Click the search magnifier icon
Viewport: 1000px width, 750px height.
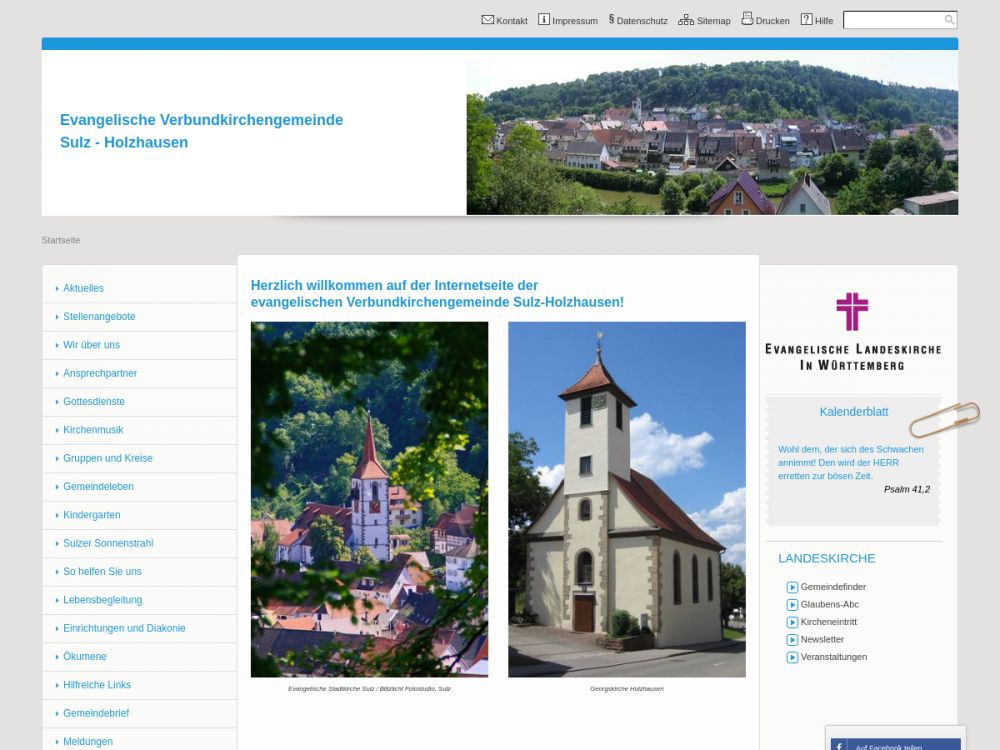pyautogui.click(x=949, y=20)
